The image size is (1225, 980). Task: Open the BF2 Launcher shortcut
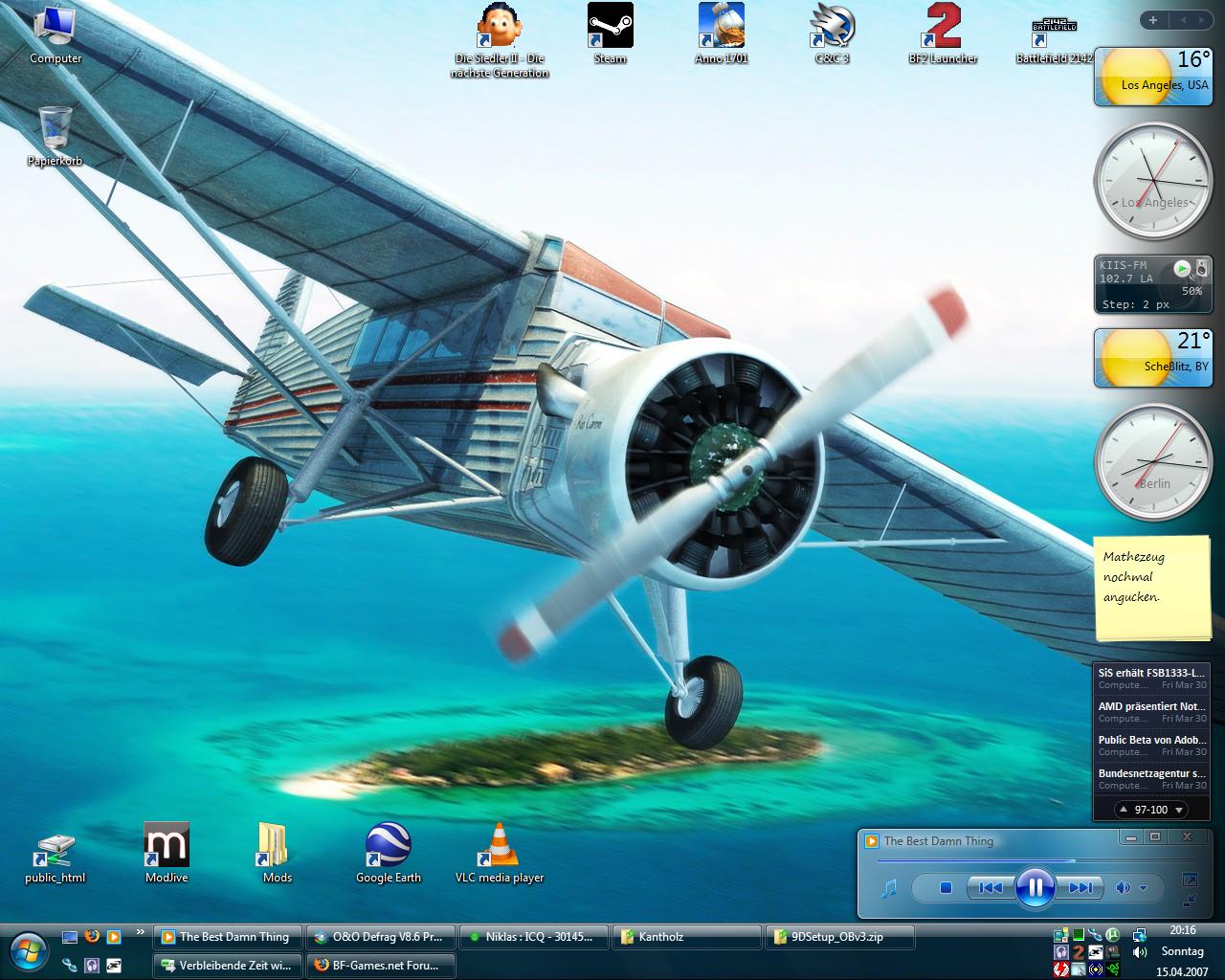coord(943,34)
